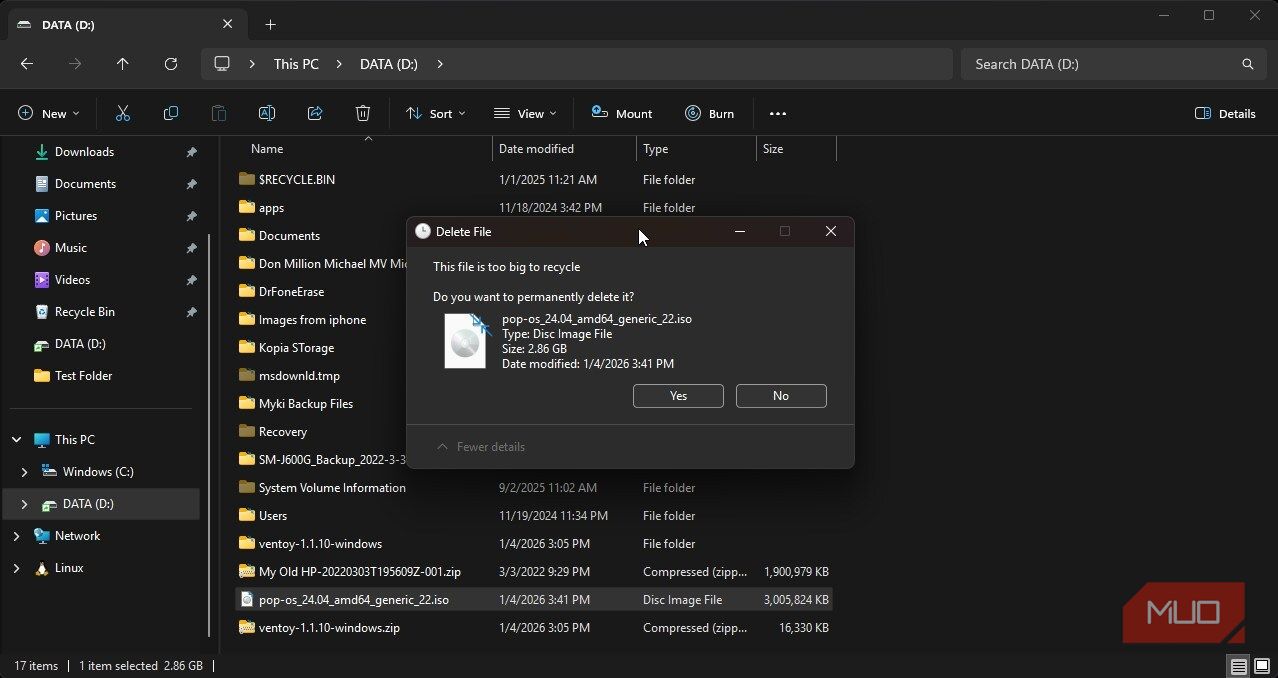Select pop-os_24.04_amd64_generic_22.iso row in list
This screenshot has height=678, width=1278.
pos(533,600)
